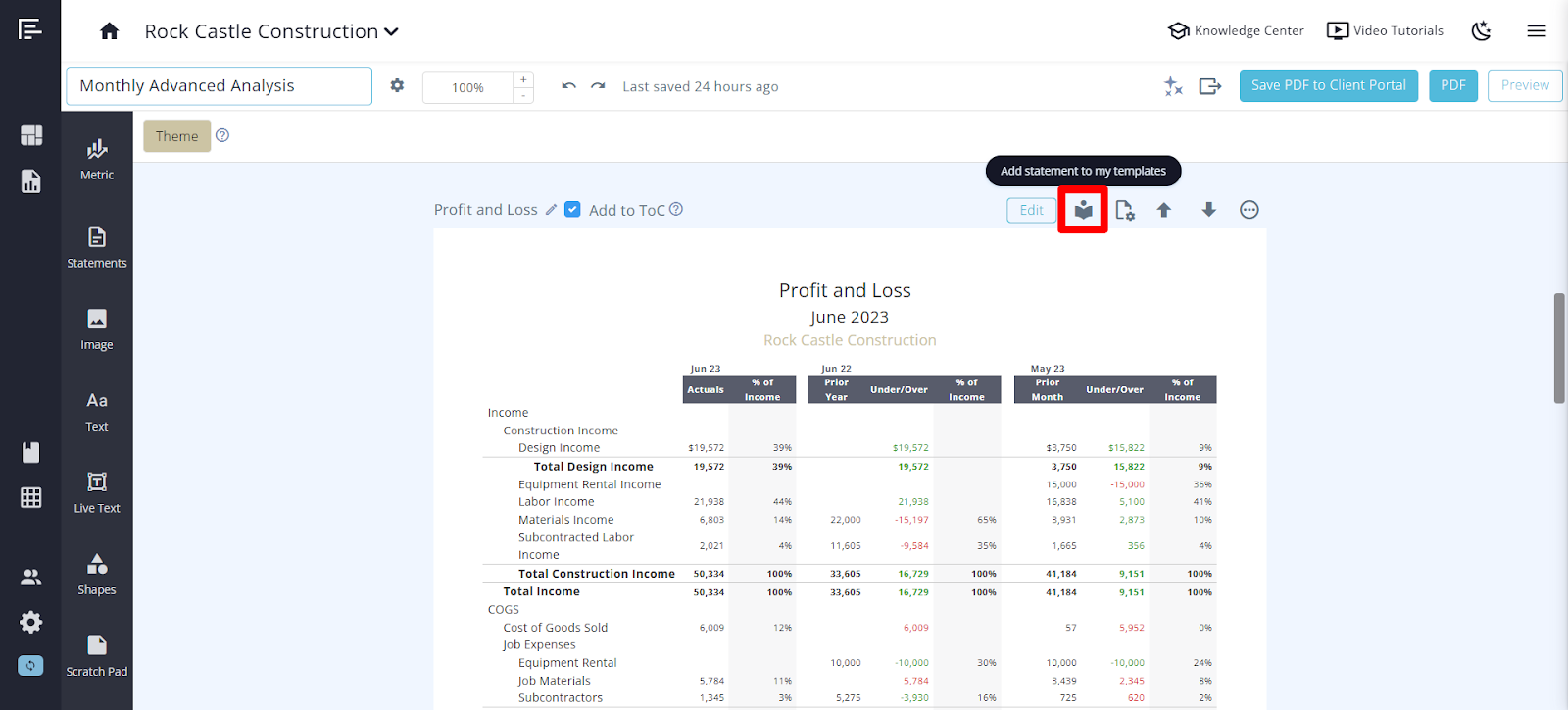Open the app logo menu icon
The height and width of the screenshot is (710, 1568).
pos(30,29)
